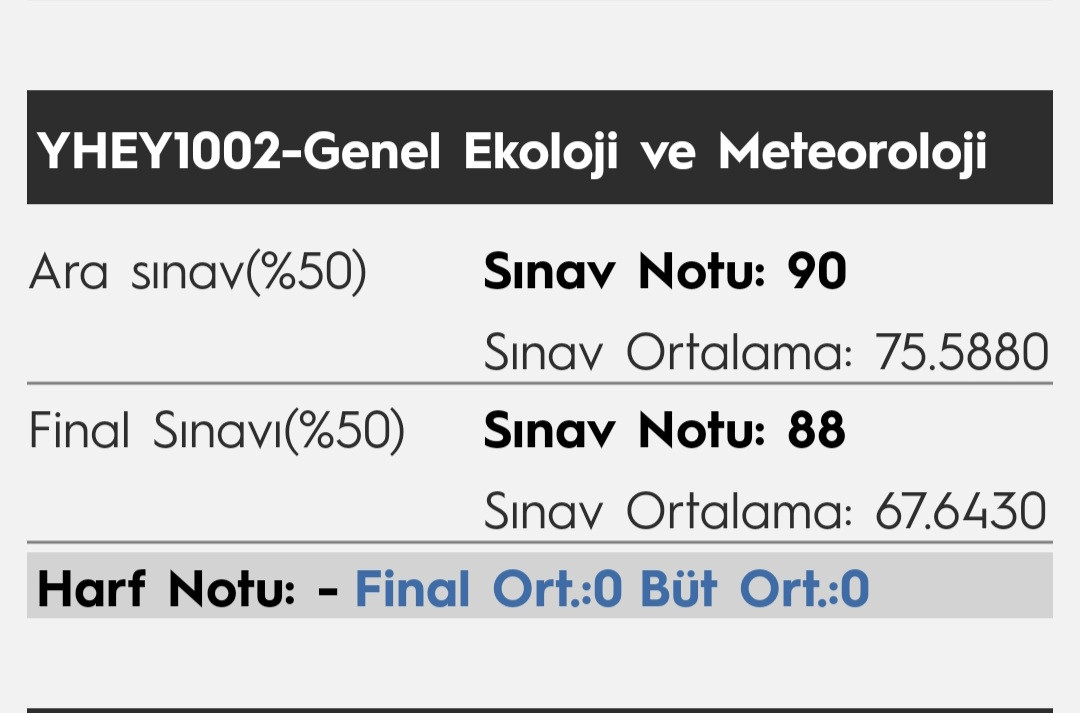The image size is (1080, 713).
Task: Tap the average value 67.6430
Action: (x=961, y=511)
